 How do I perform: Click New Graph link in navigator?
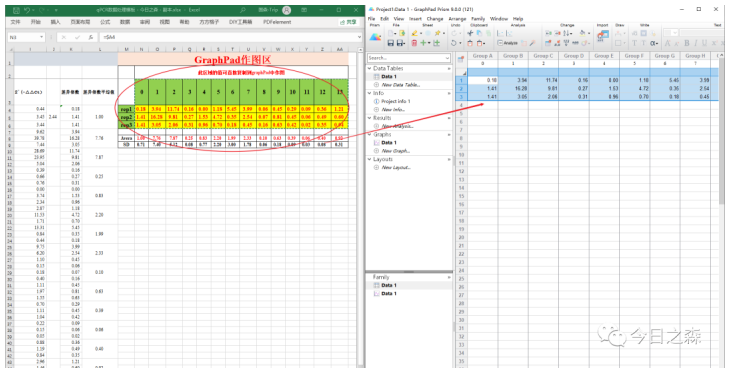click(x=395, y=151)
